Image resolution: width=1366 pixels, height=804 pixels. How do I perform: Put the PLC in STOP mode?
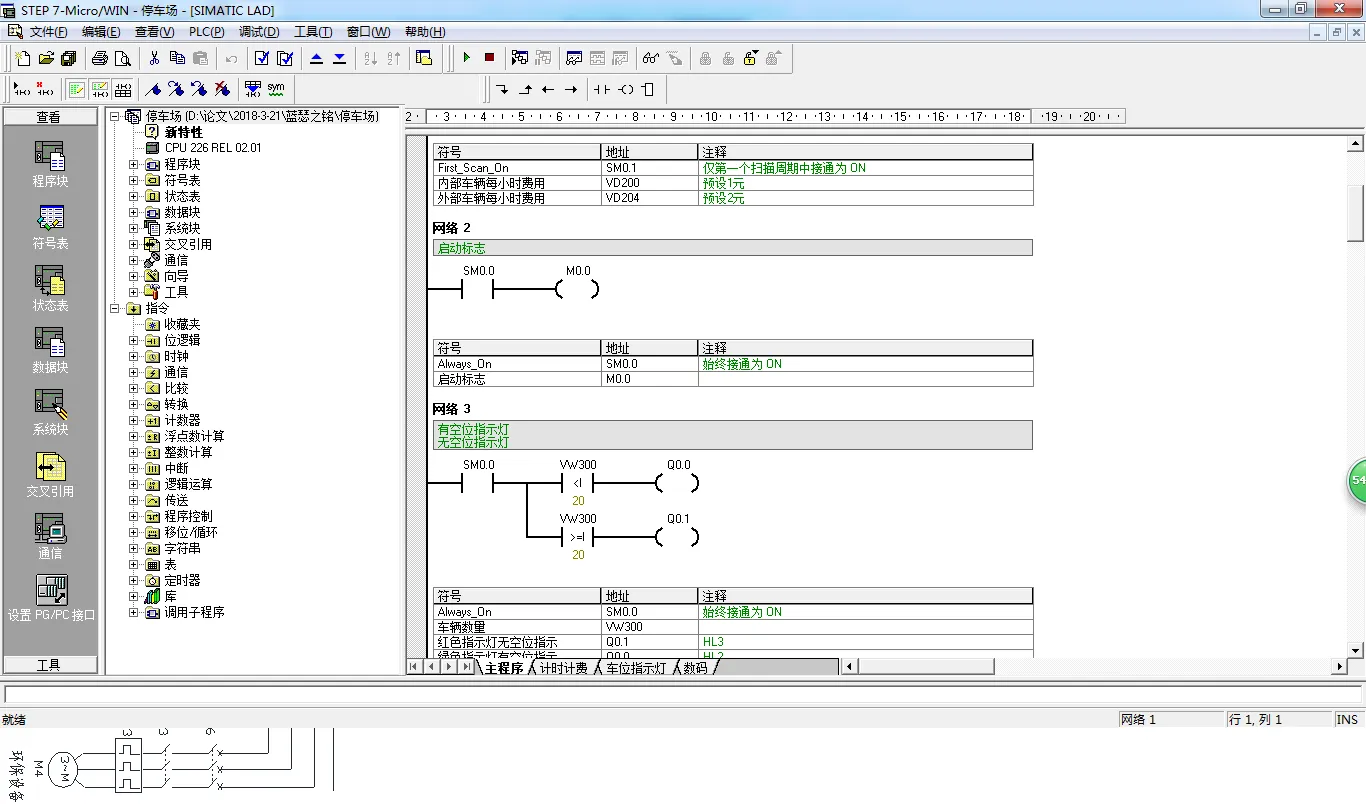point(489,58)
